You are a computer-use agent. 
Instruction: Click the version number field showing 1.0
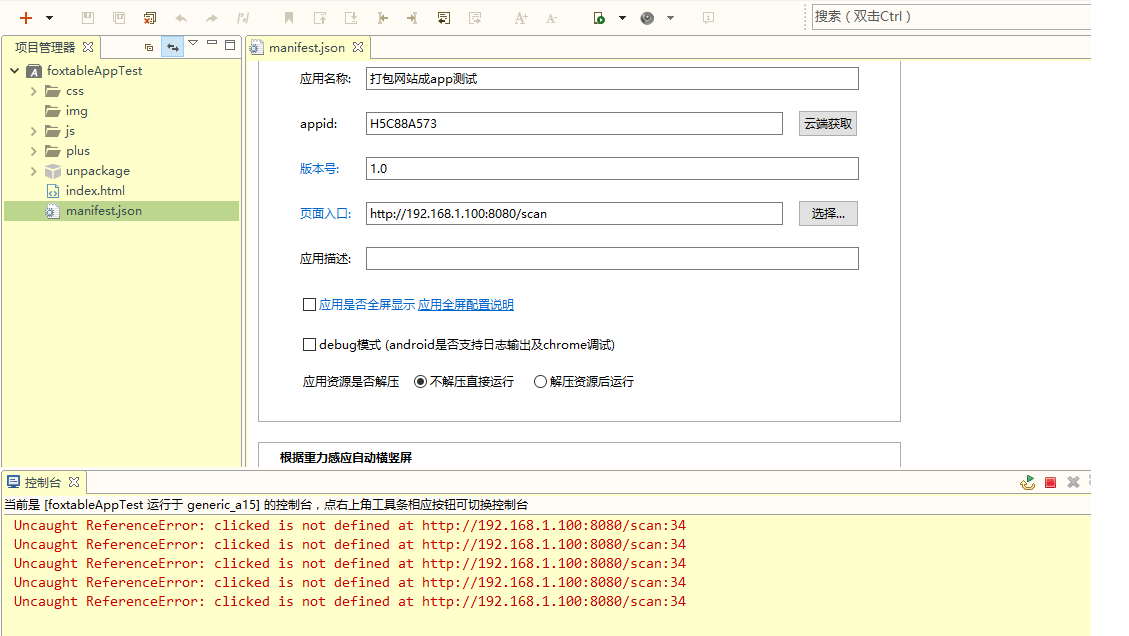[612, 169]
